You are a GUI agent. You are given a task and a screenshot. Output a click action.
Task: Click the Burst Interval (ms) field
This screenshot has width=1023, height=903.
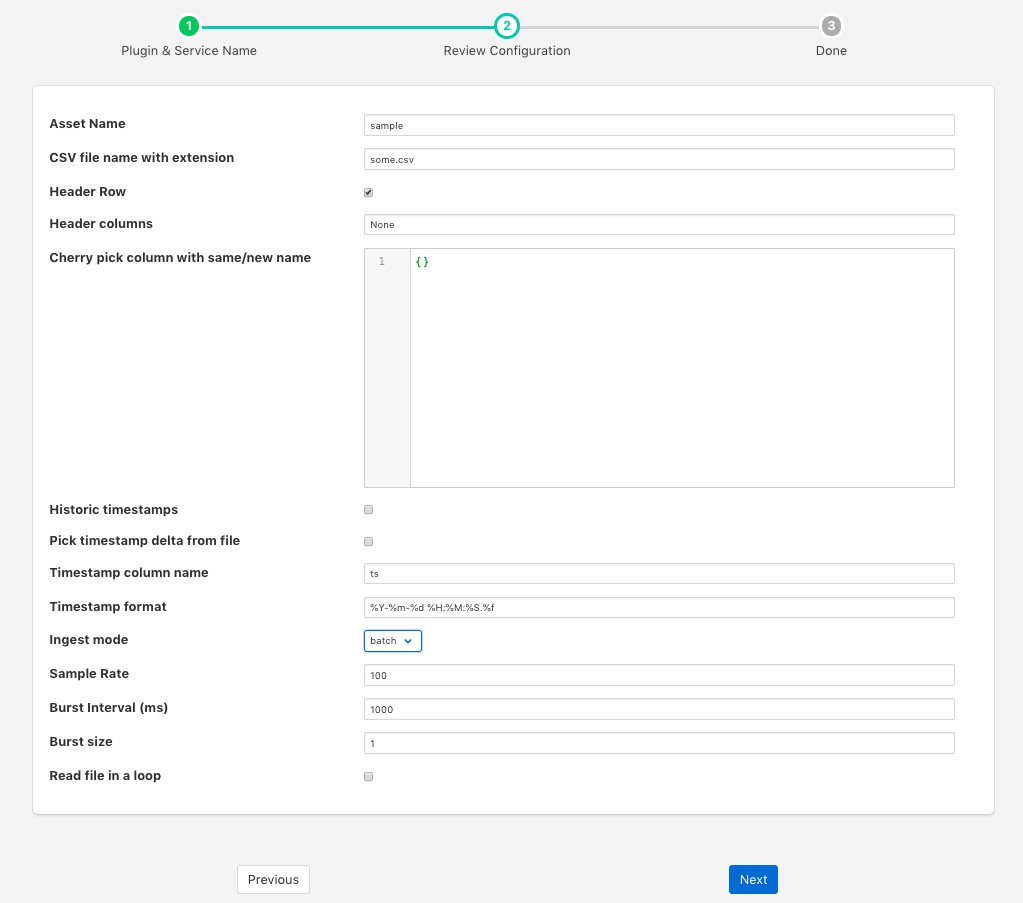[659, 709]
